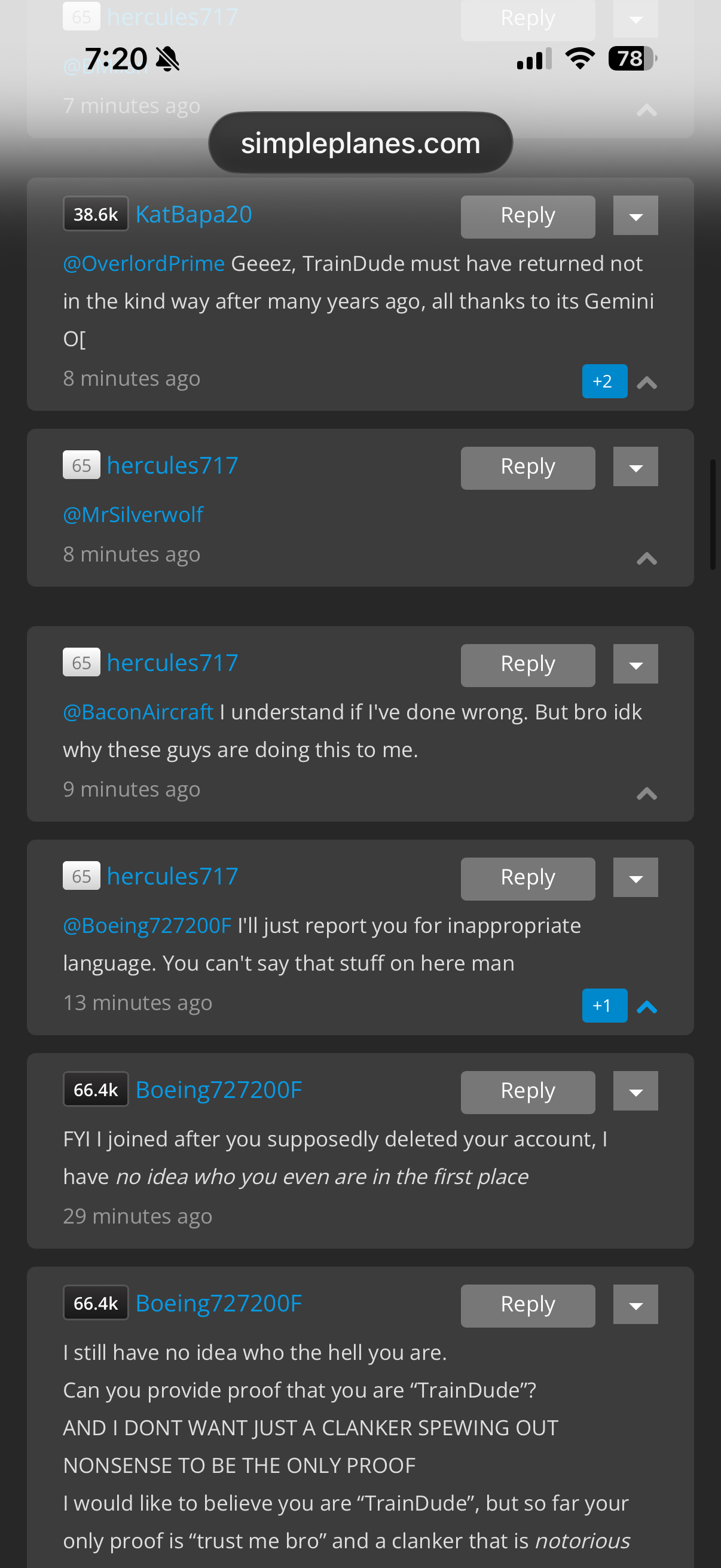Reply to hercules717's @BaconAircraft comment

(527, 666)
